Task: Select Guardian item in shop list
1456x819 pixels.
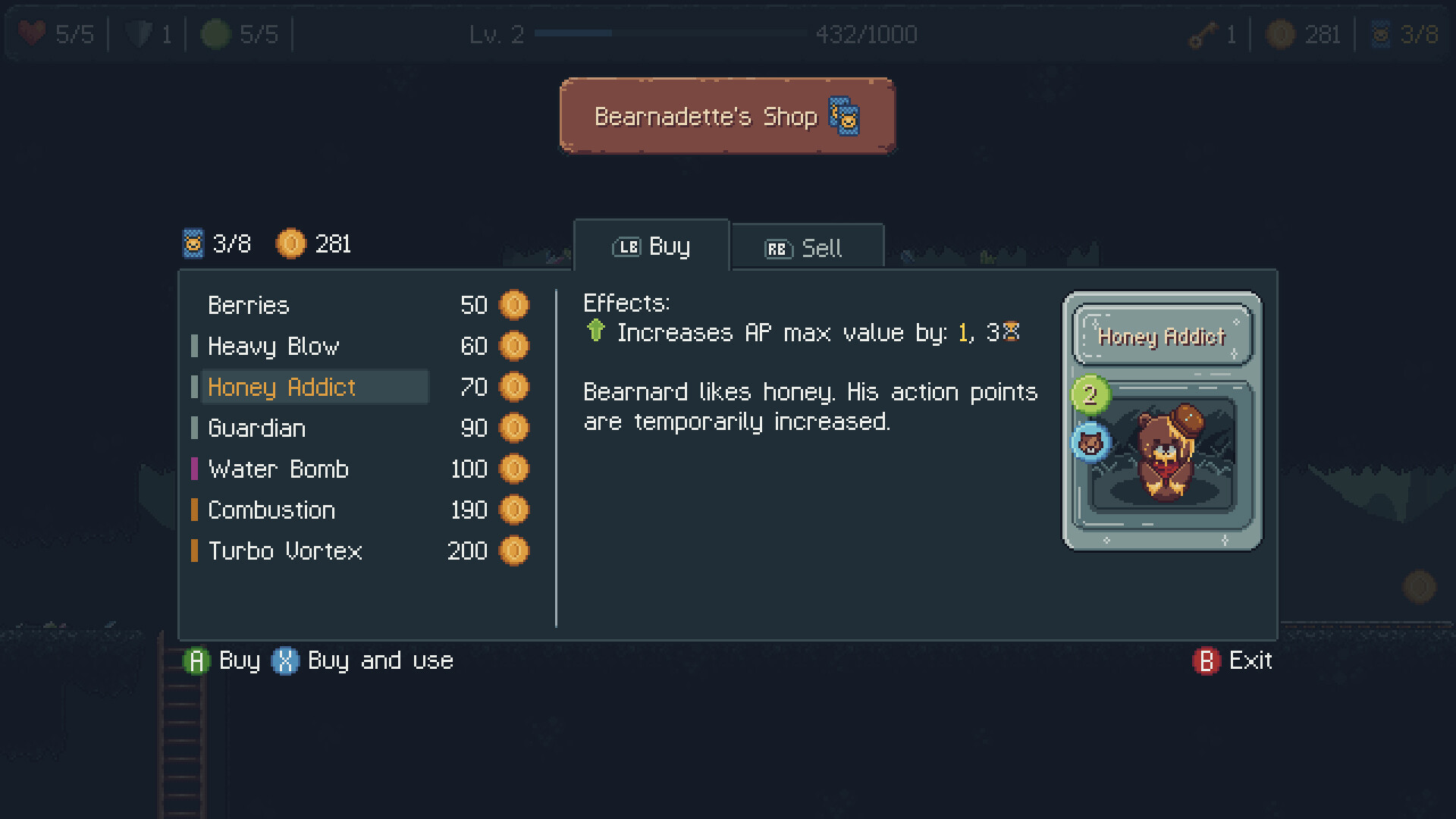Action: [255, 428]
